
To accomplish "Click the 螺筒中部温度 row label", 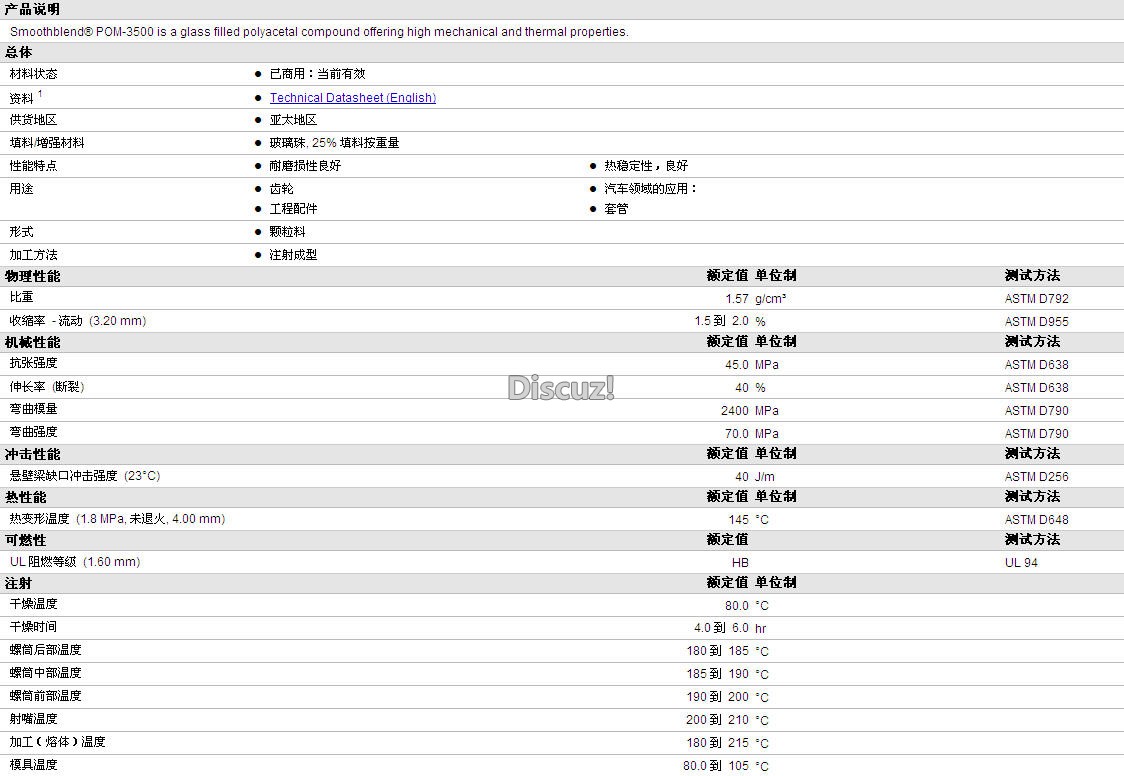I will [x=45, y=672].
